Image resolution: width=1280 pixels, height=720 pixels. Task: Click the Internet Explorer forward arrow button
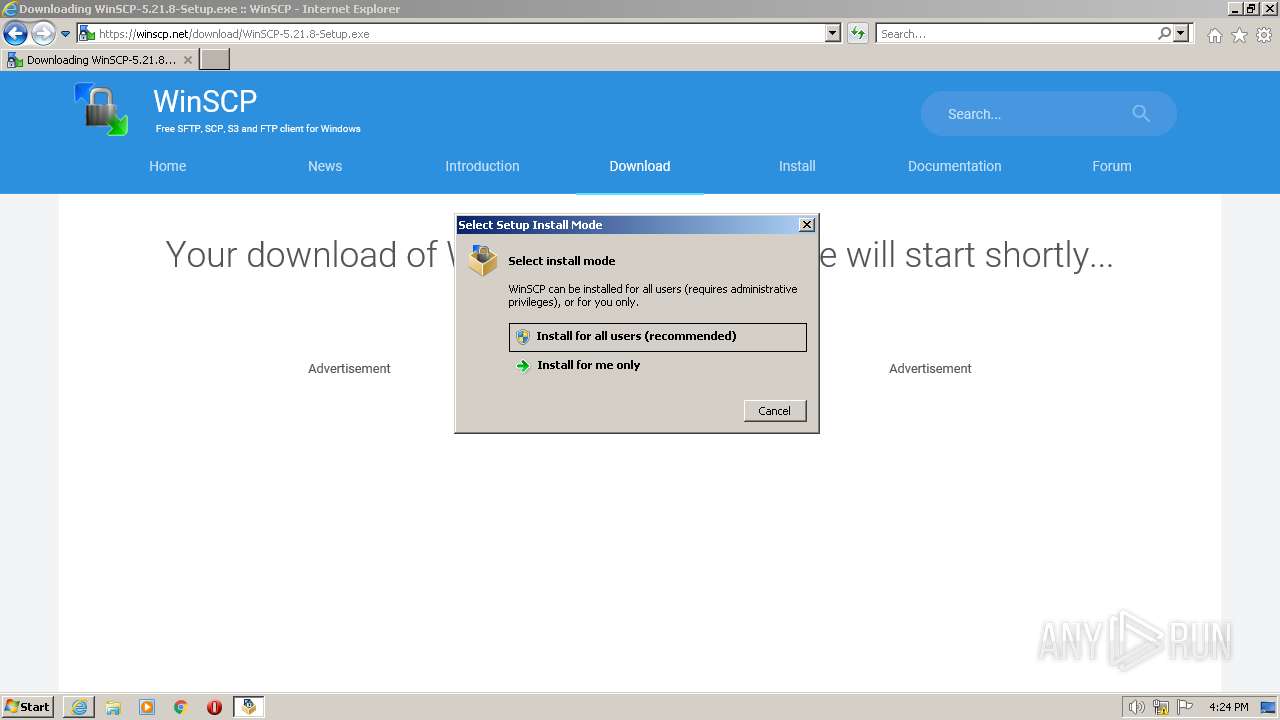[x=42, y=33]
